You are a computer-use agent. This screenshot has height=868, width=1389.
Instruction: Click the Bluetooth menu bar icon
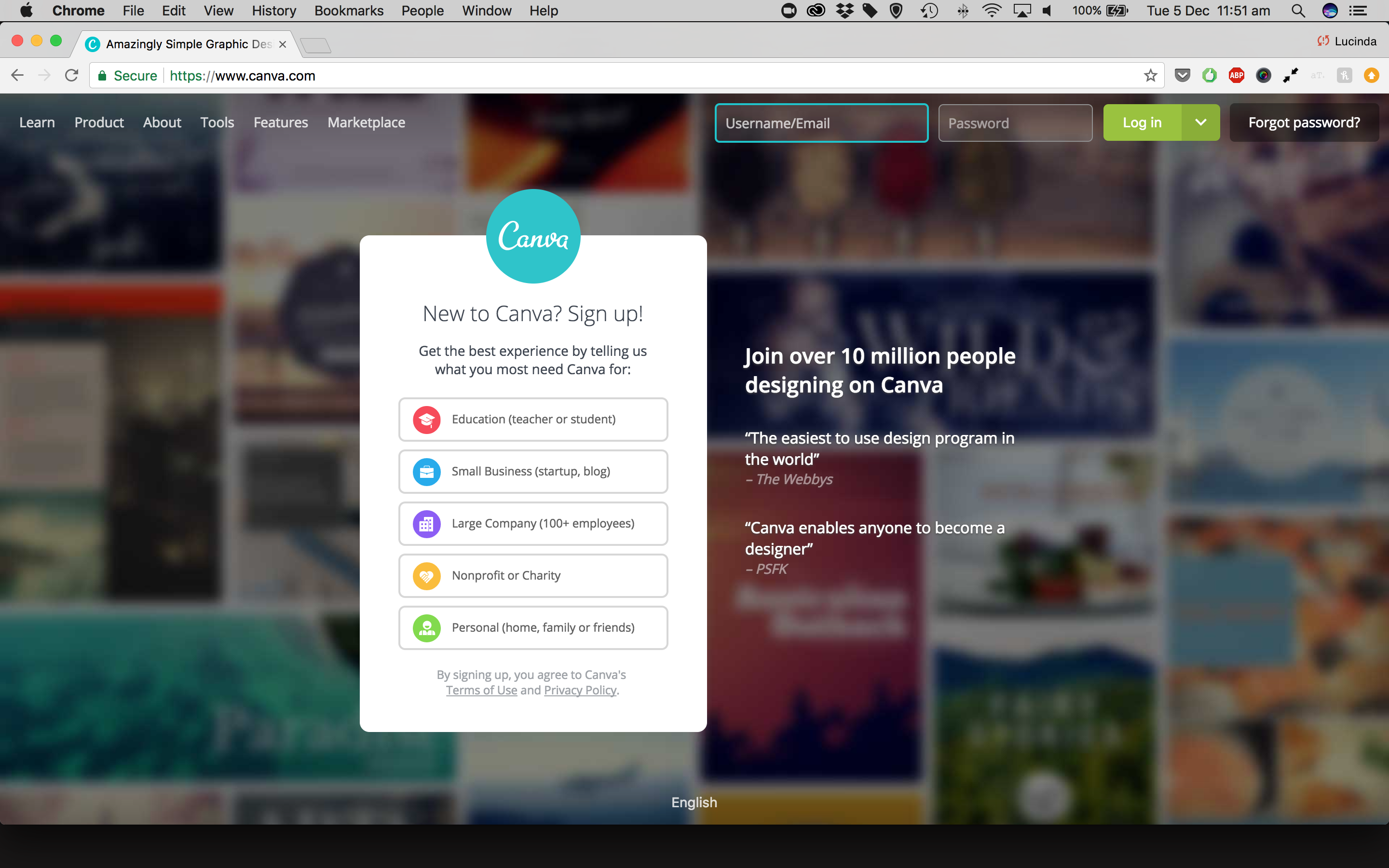[963, 10]
